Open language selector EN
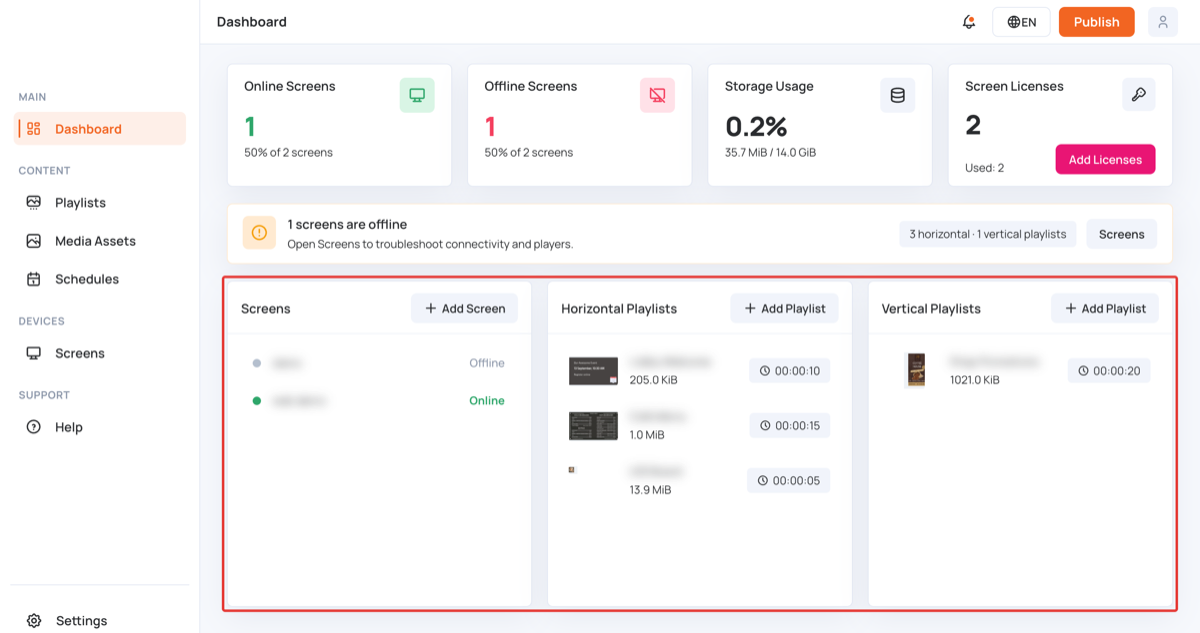The height and width of the screenshot is (633, 1200). (x=1021, y=22)
